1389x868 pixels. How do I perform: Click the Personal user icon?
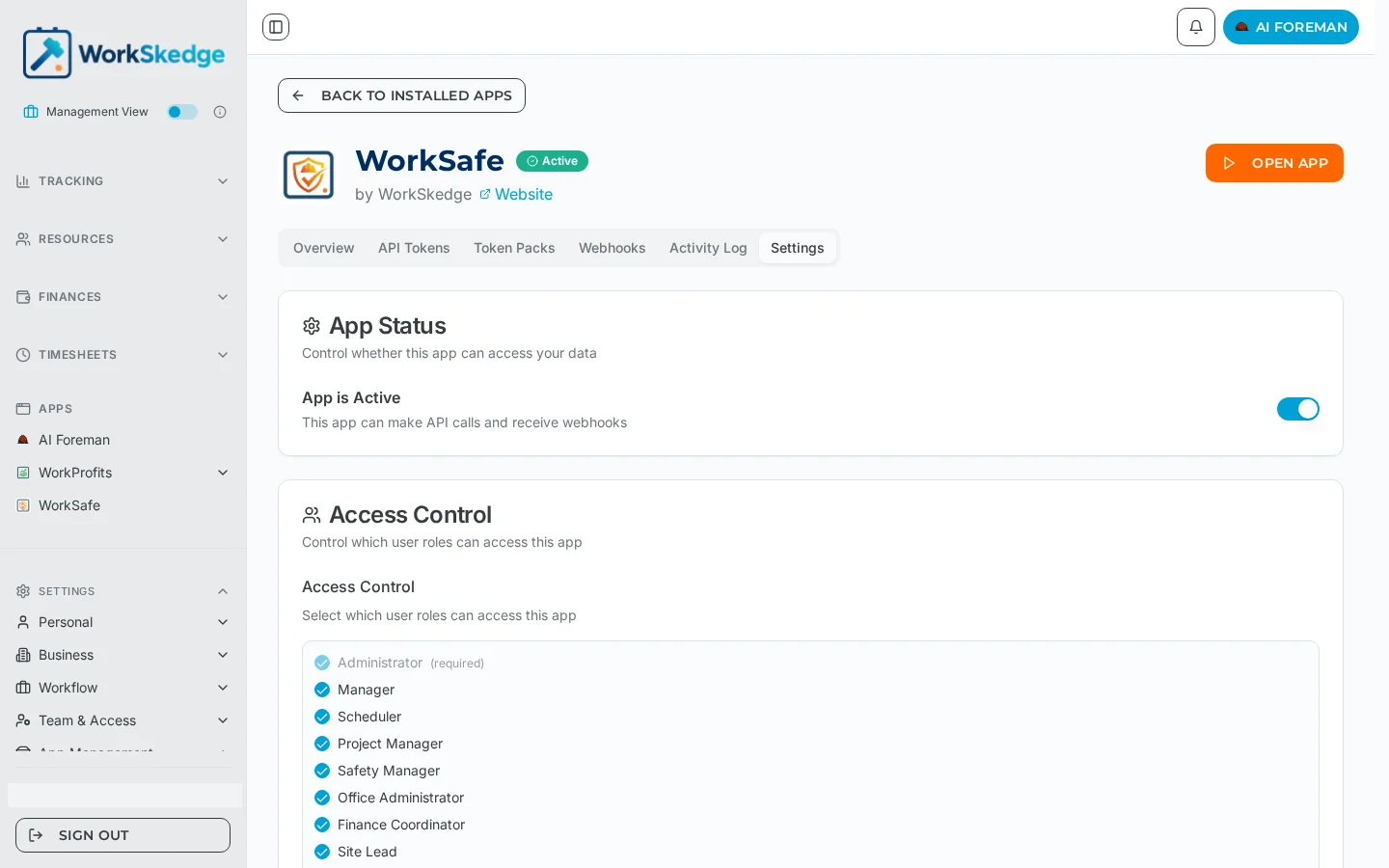(23, 622)
